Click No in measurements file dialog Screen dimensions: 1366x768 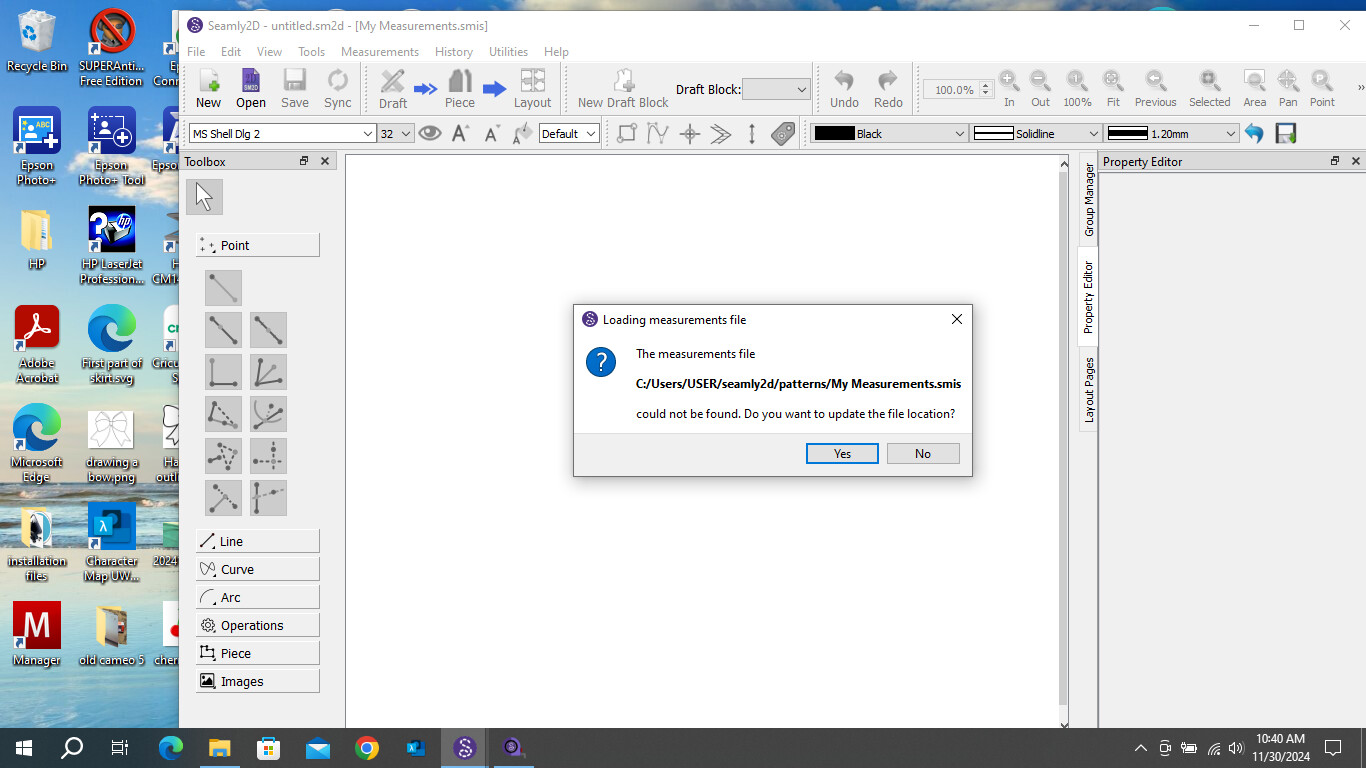(x=922, y=454)
